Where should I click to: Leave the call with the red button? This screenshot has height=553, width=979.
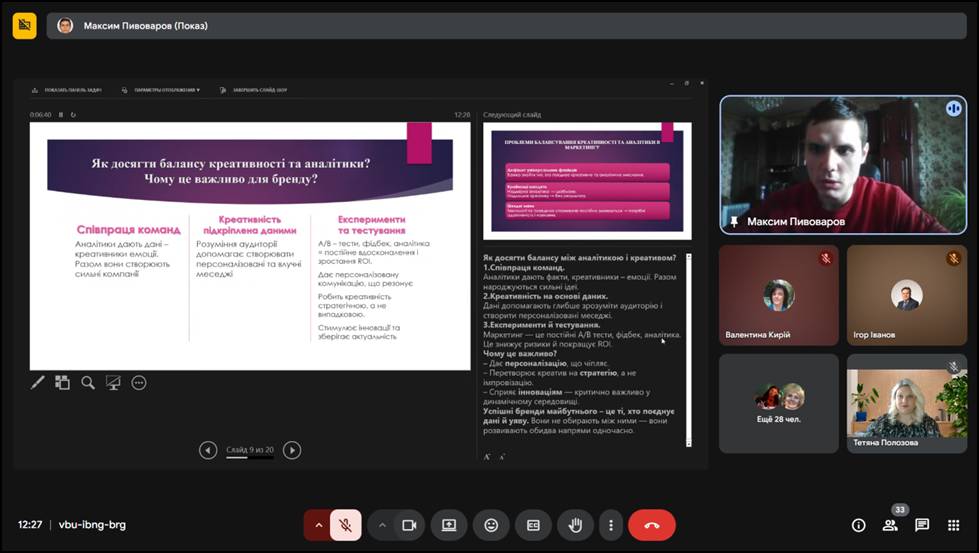tap(652, 525)
